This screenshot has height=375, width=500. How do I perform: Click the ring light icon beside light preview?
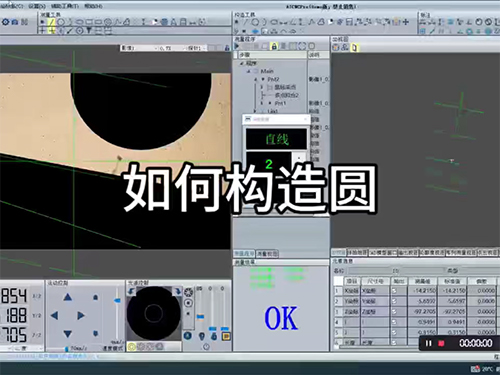point(189,292)
